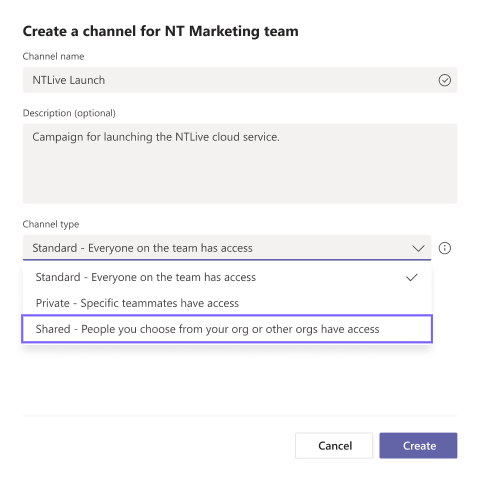The width and height of the screenshot is (482, 481).
Task: Click the 'Description (optional)' label
Action: [x=69, y=113]
